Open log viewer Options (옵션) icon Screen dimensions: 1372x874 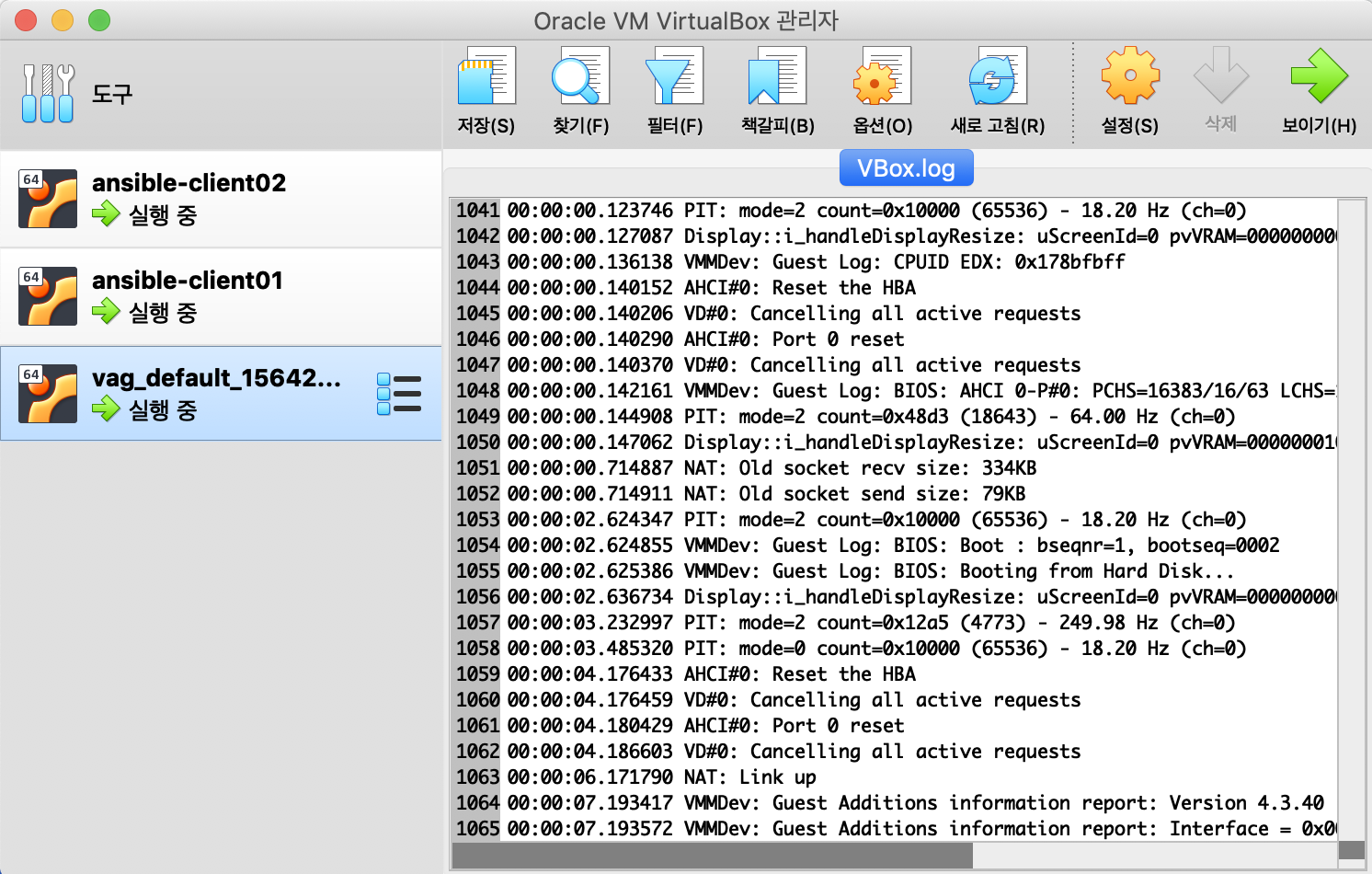point(882,75)
